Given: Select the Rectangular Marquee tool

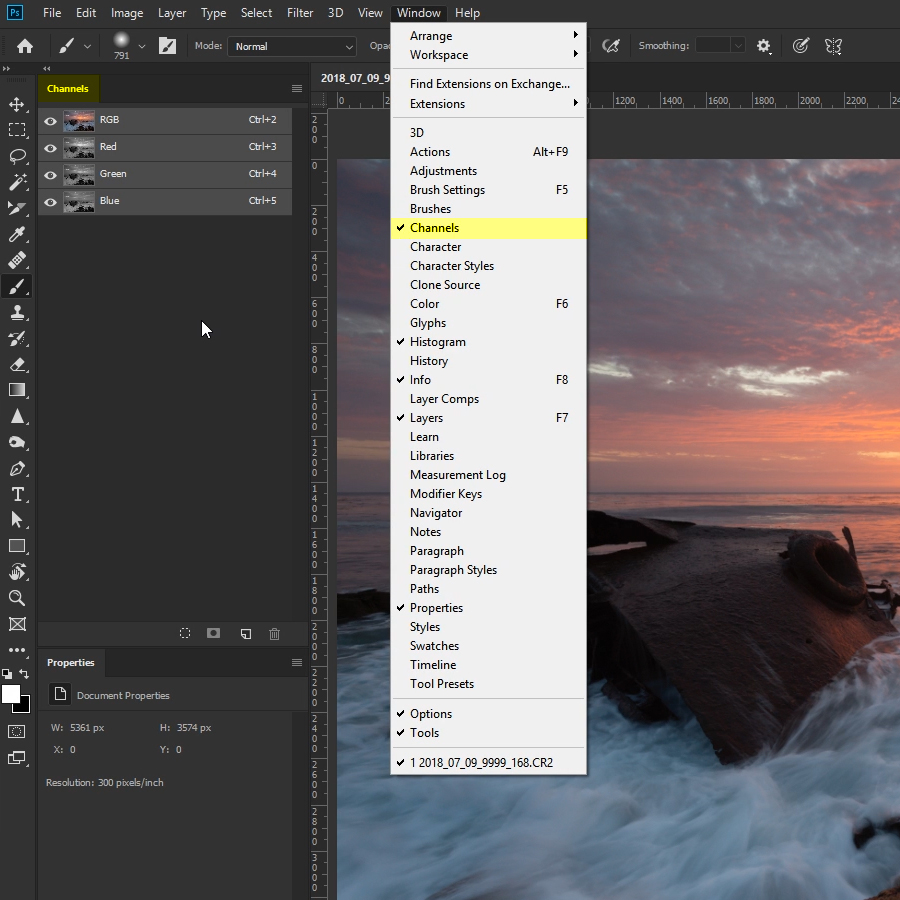Looking at the screenshot, I should click(x=17, y=129).
